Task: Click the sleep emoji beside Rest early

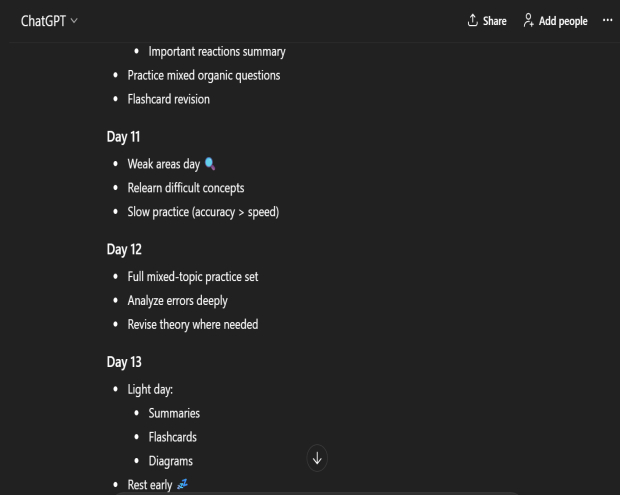Action: point(181,485)
